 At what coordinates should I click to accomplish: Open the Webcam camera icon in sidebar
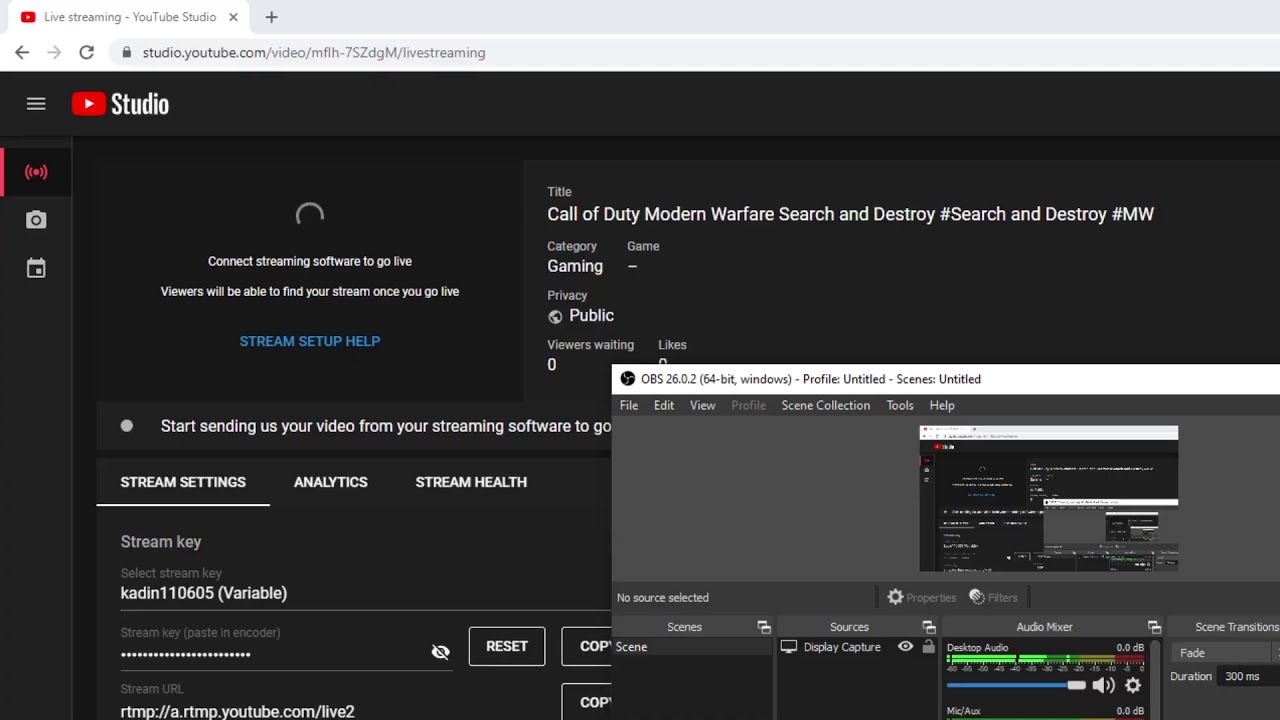point(36,220)
